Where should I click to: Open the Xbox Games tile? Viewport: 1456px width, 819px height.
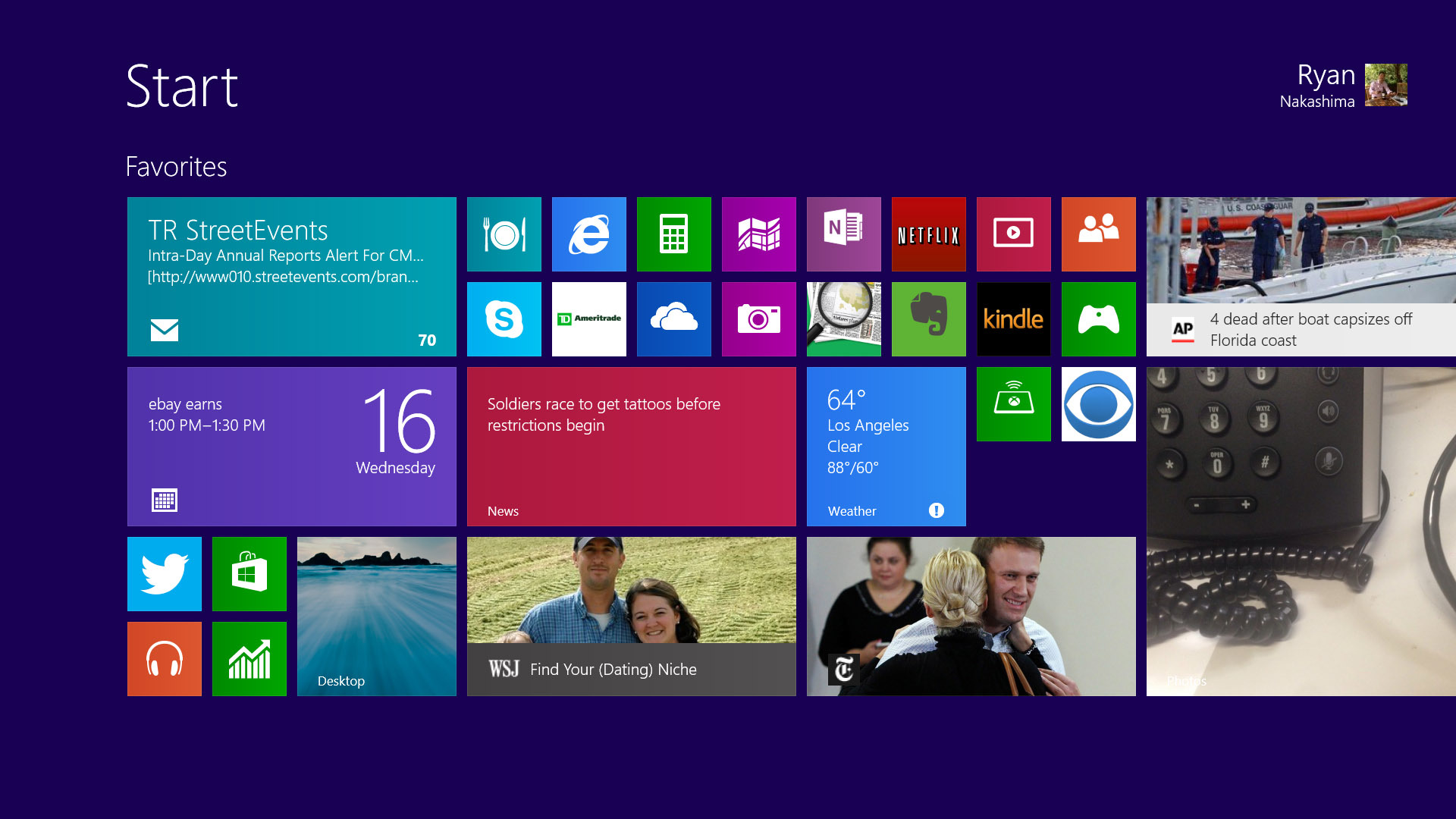[x=1098, y=318]
